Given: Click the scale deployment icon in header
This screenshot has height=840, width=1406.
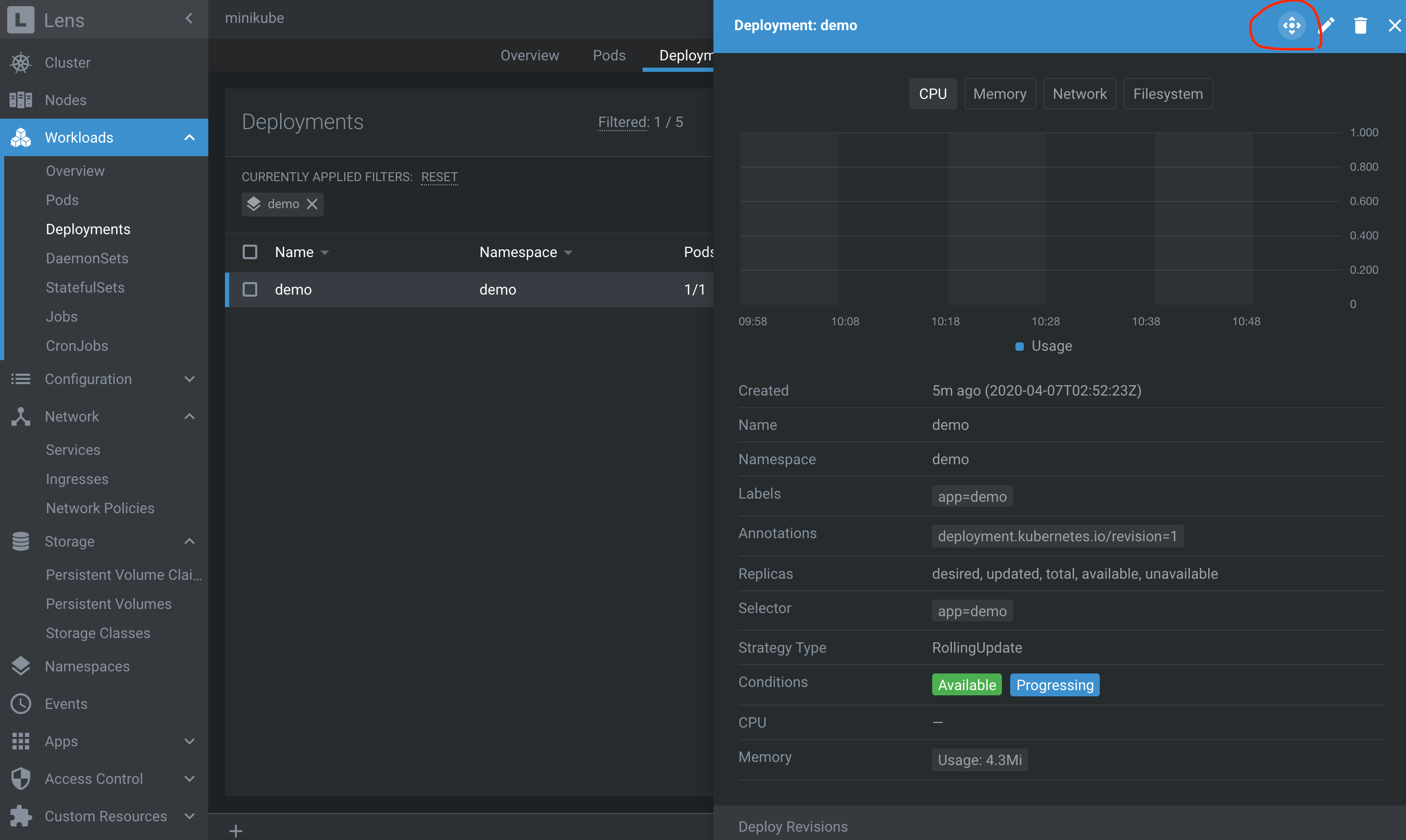Looking at the screenshot, I should 1291,26.
